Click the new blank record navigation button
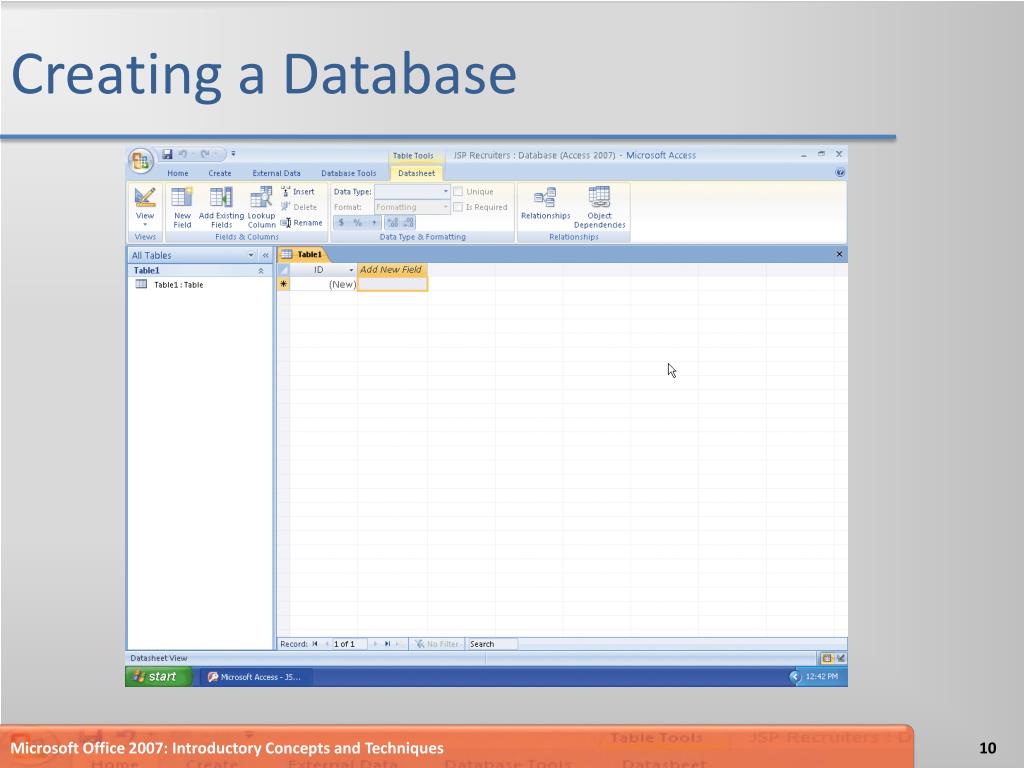Image resolution: width=1024 pixels, height=768 pixels. (398, 644)
